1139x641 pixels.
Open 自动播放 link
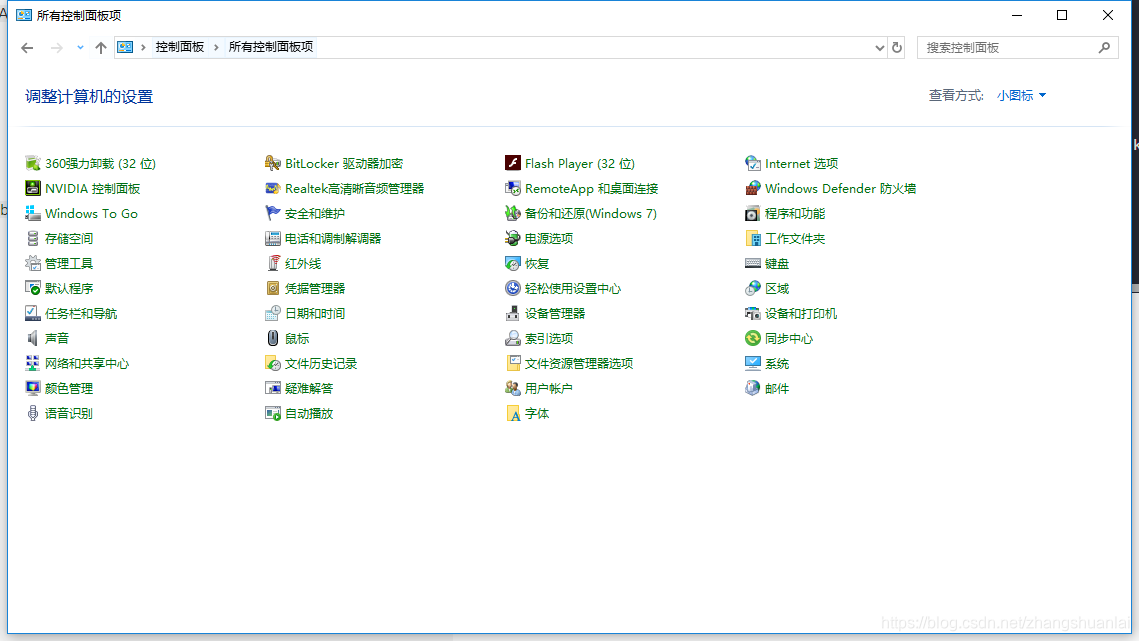coord(309,413)
